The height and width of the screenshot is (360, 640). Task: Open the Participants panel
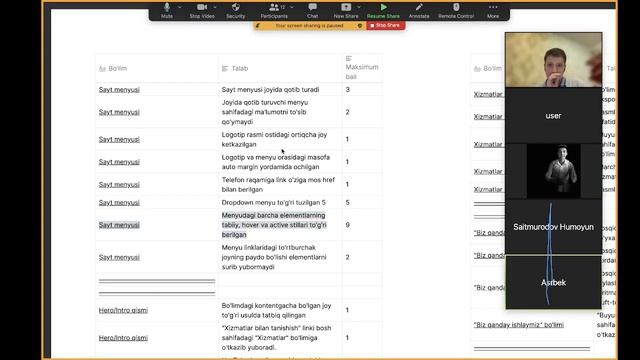pos(274,11)
